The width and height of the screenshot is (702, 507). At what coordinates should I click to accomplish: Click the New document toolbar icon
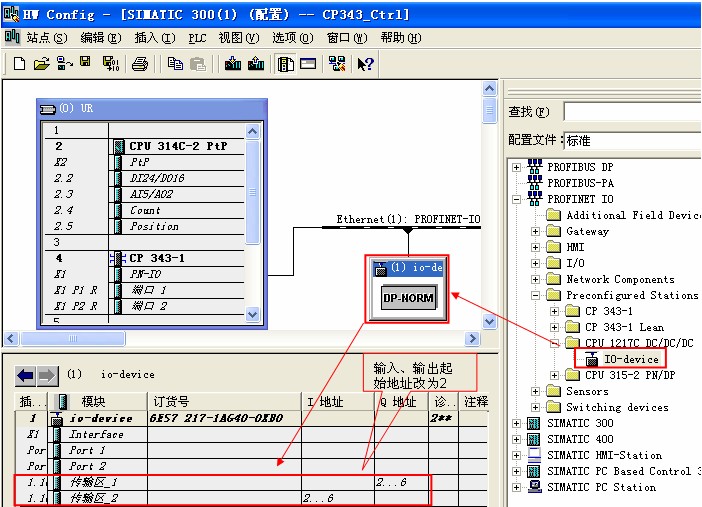[x=19, y=64]
